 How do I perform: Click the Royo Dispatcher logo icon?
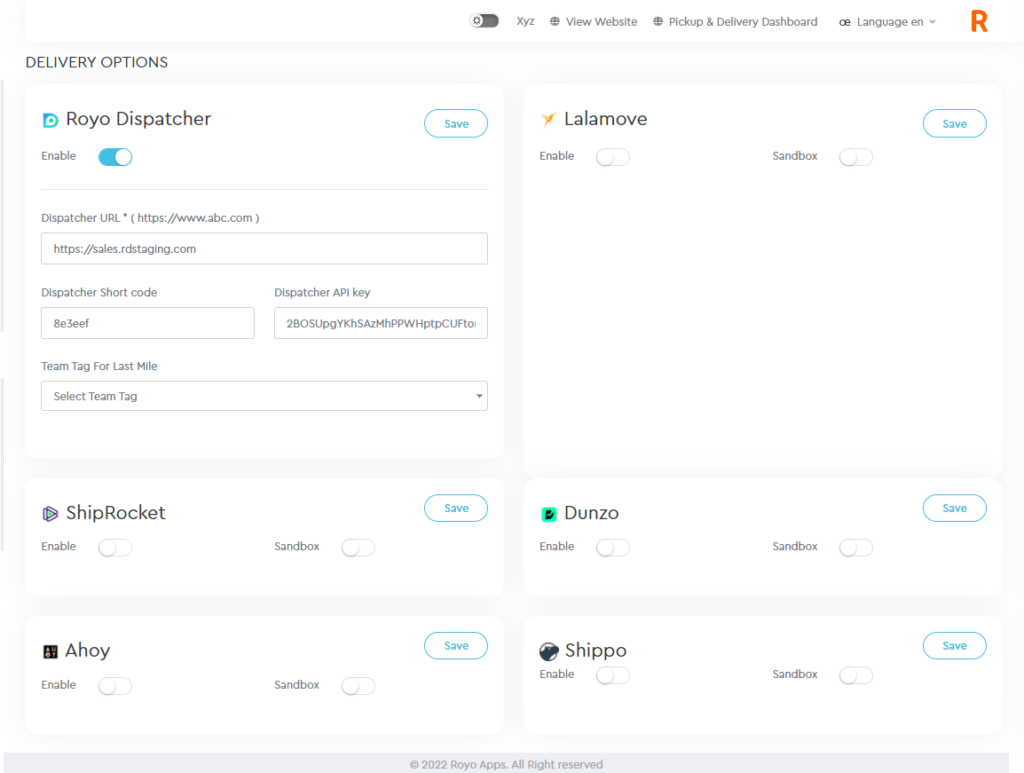pos(50,120)
